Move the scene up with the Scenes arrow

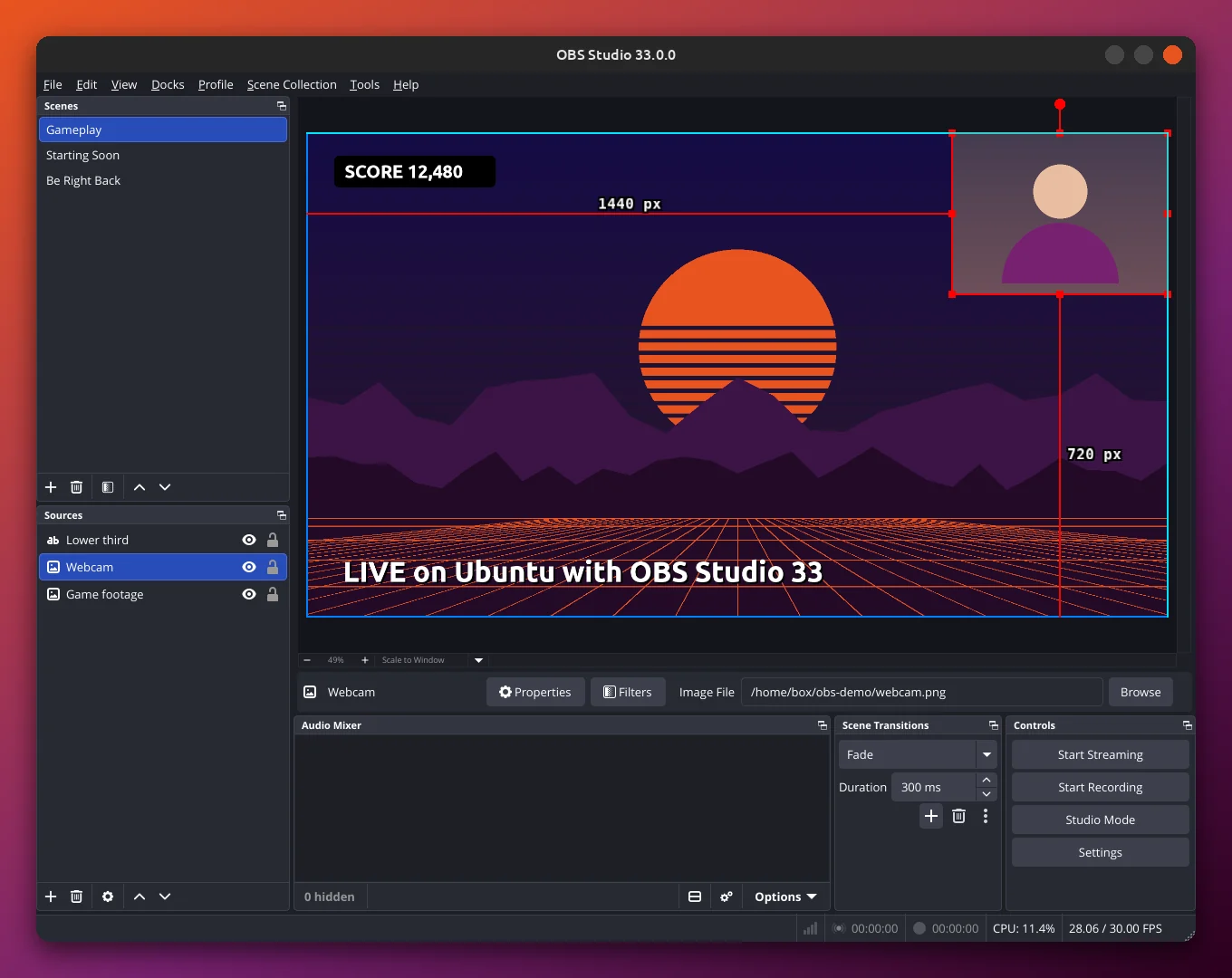tap(140, 487)
